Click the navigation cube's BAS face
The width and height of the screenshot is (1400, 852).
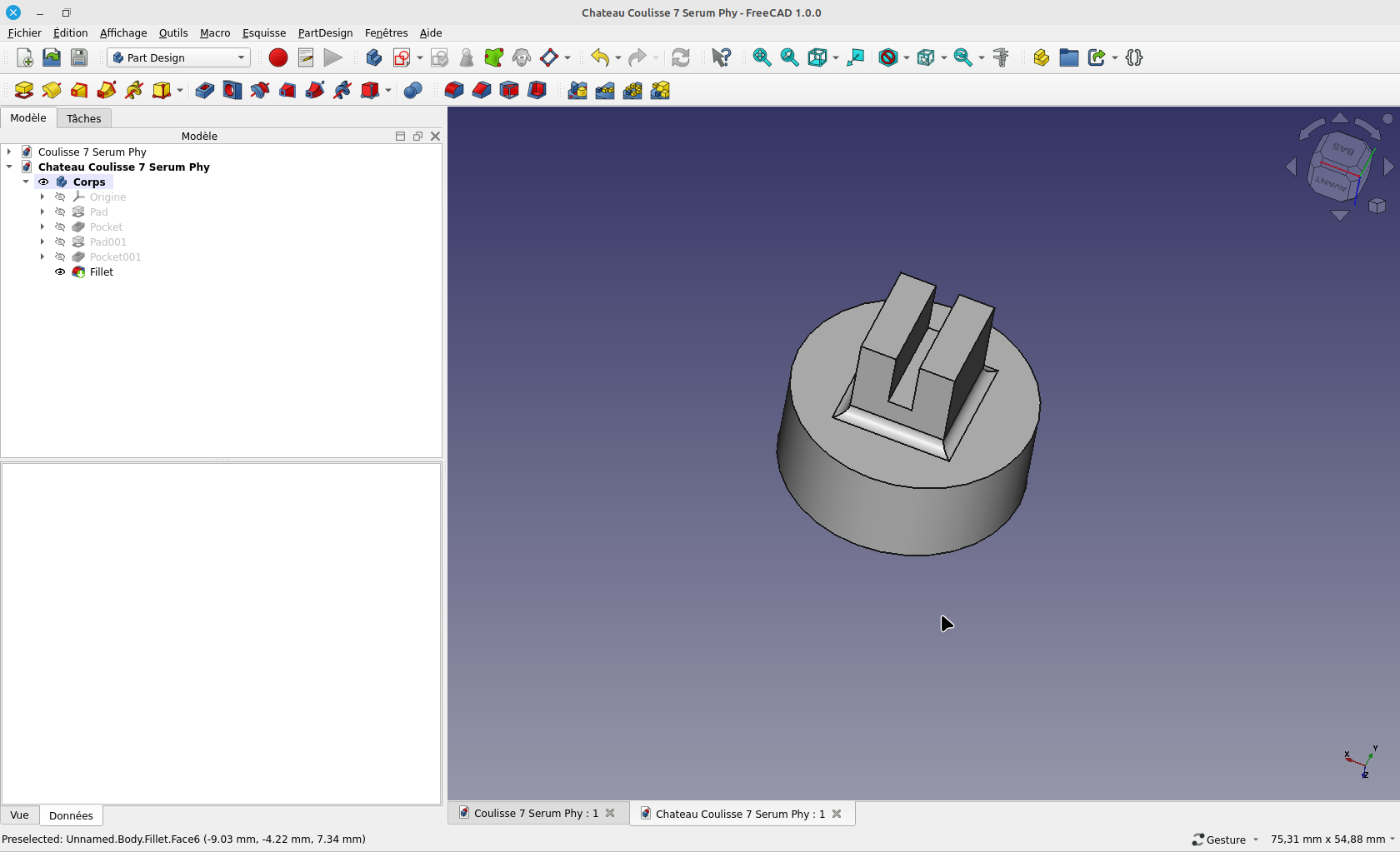1342,150
